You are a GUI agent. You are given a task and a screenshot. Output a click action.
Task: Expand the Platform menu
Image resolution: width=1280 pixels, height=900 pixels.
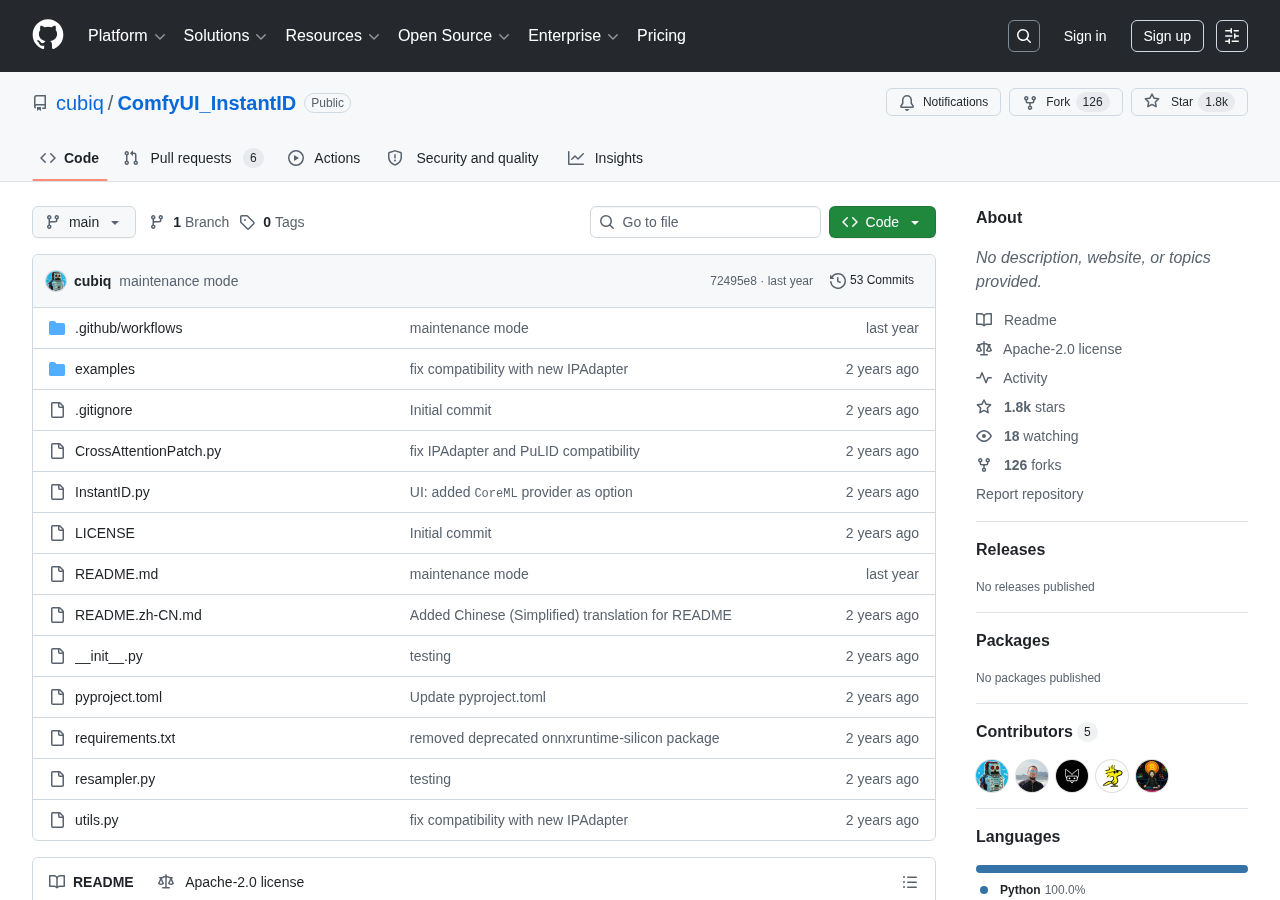(x=126, y=36)
